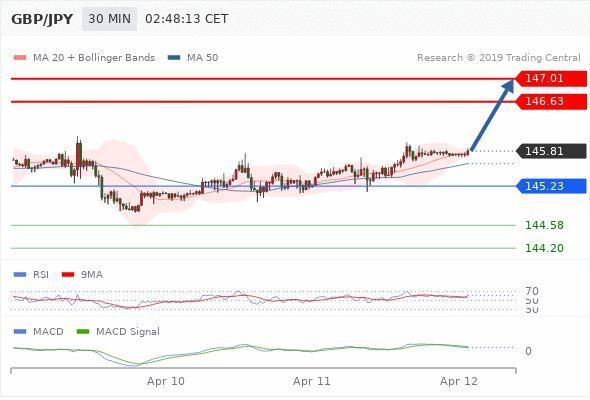
Task: Select the Apr 12 date marker
Action: 459,381
